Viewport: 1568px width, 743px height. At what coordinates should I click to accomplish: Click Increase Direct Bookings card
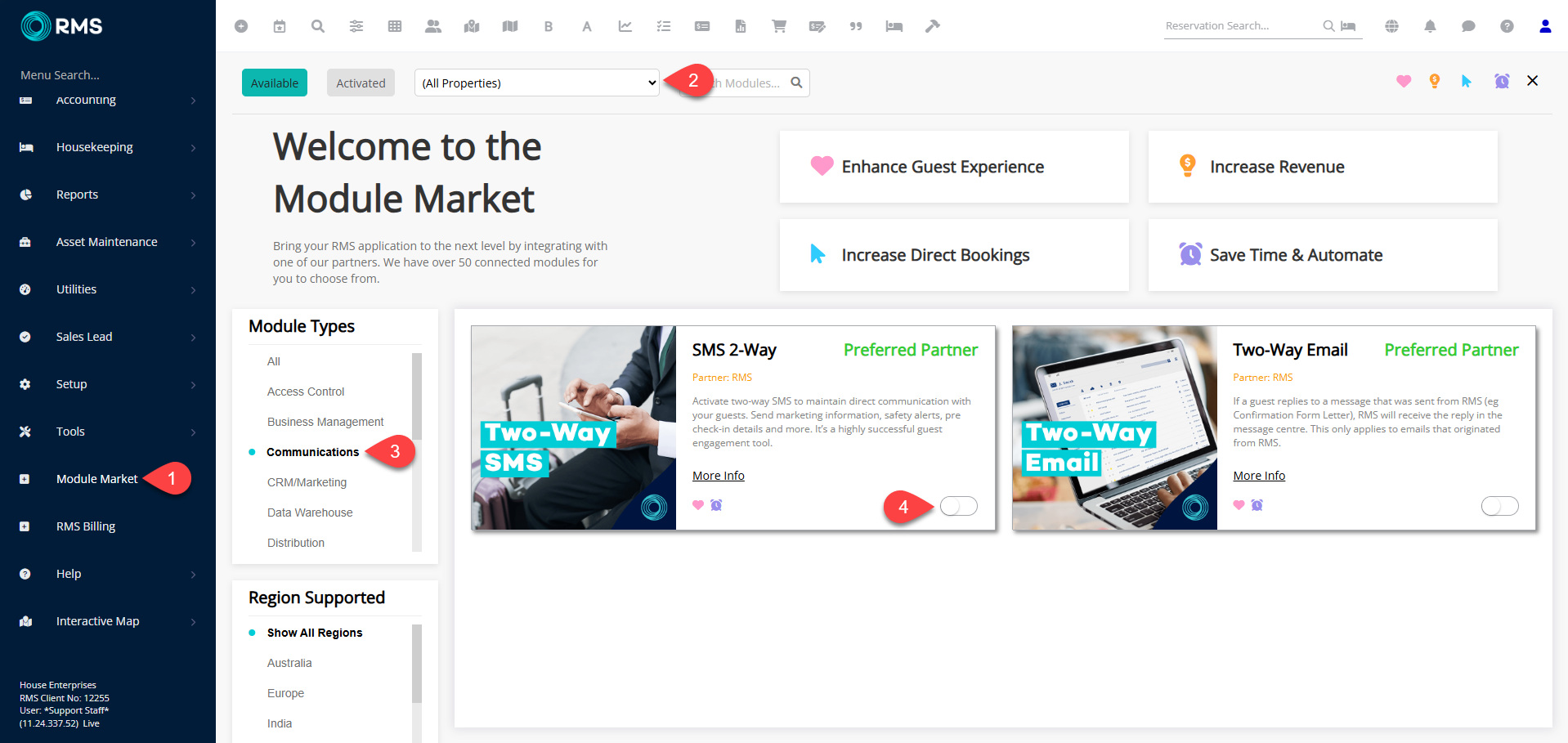click(954, 255)
